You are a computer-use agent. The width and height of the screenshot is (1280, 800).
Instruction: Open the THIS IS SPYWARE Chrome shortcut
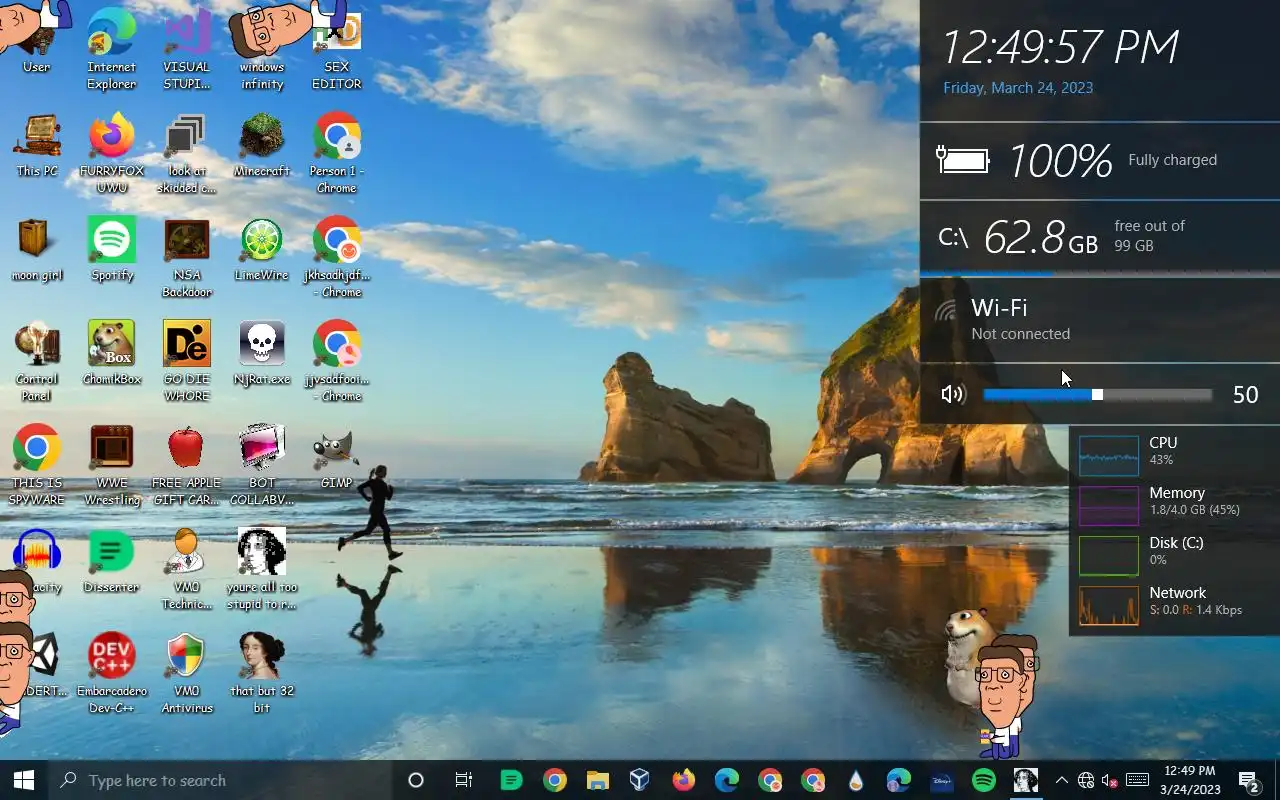(37, 465)
